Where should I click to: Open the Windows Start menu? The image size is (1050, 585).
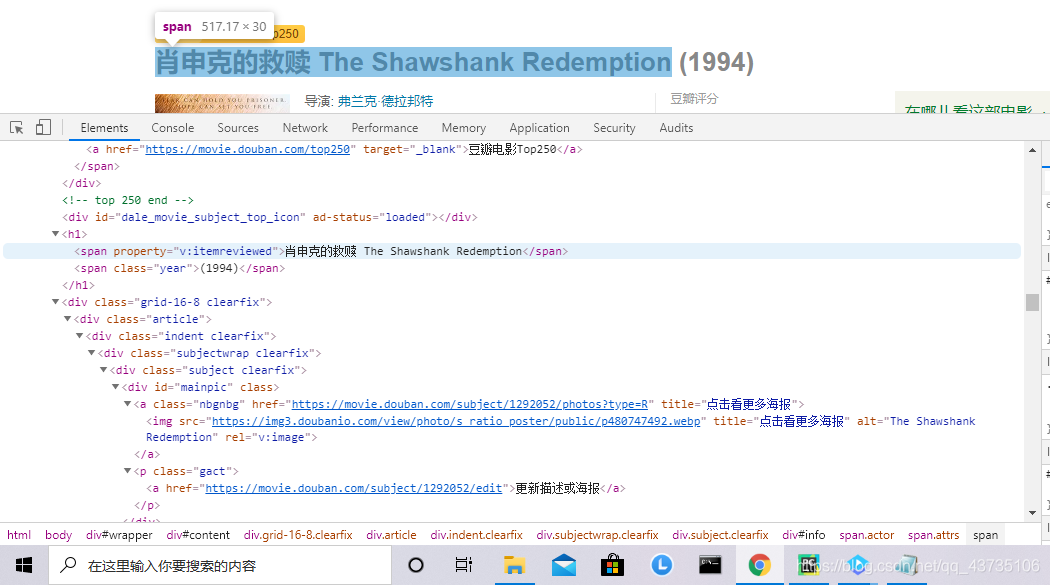tap(24, 566)
